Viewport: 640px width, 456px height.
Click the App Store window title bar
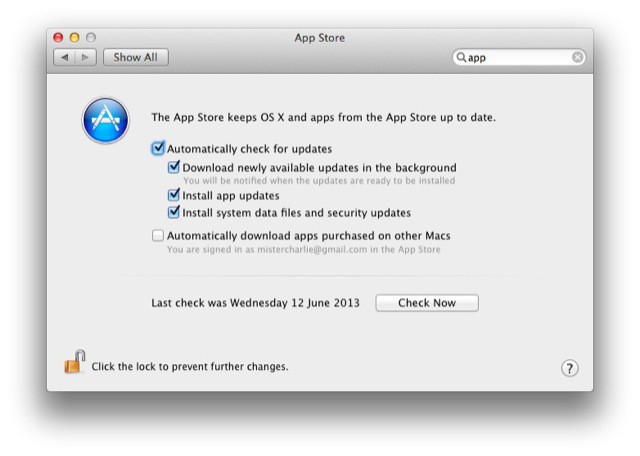[x=319, y=38]
